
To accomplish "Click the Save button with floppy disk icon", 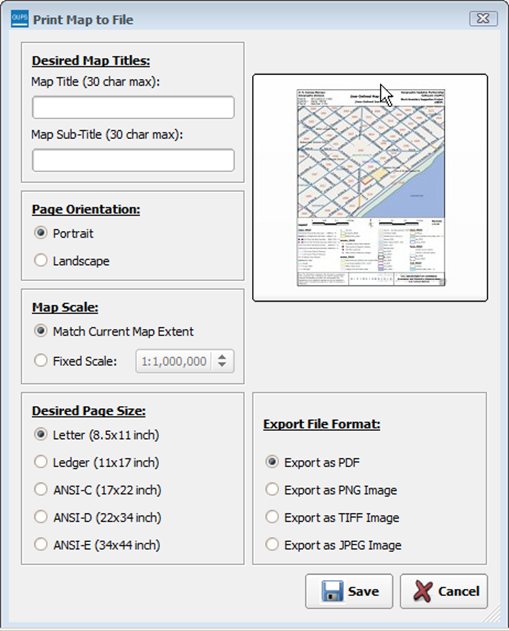I will [349, 591].
